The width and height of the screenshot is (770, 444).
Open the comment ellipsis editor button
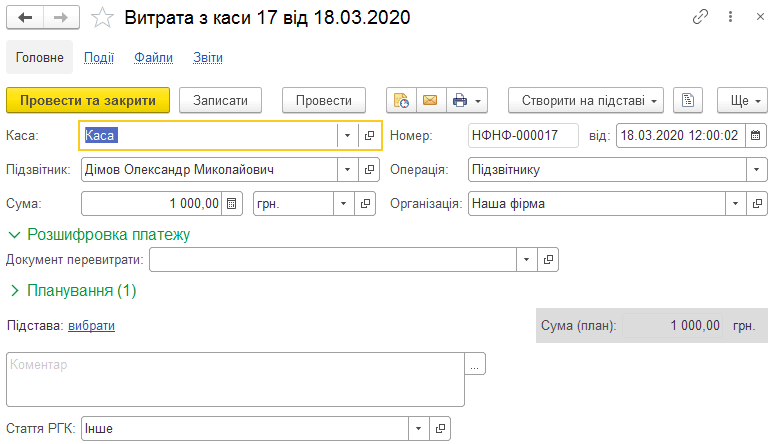(475, 364)
